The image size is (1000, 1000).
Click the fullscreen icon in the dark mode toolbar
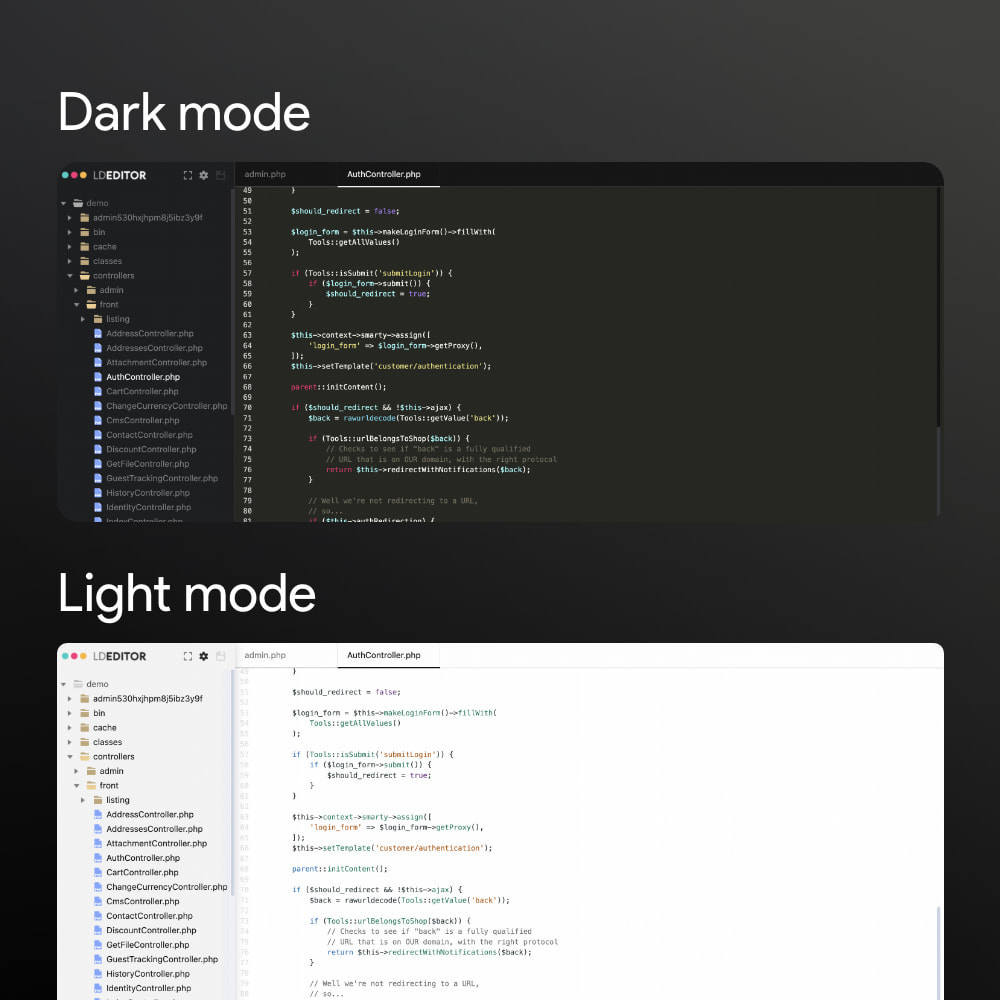click(x=187, y=175)
